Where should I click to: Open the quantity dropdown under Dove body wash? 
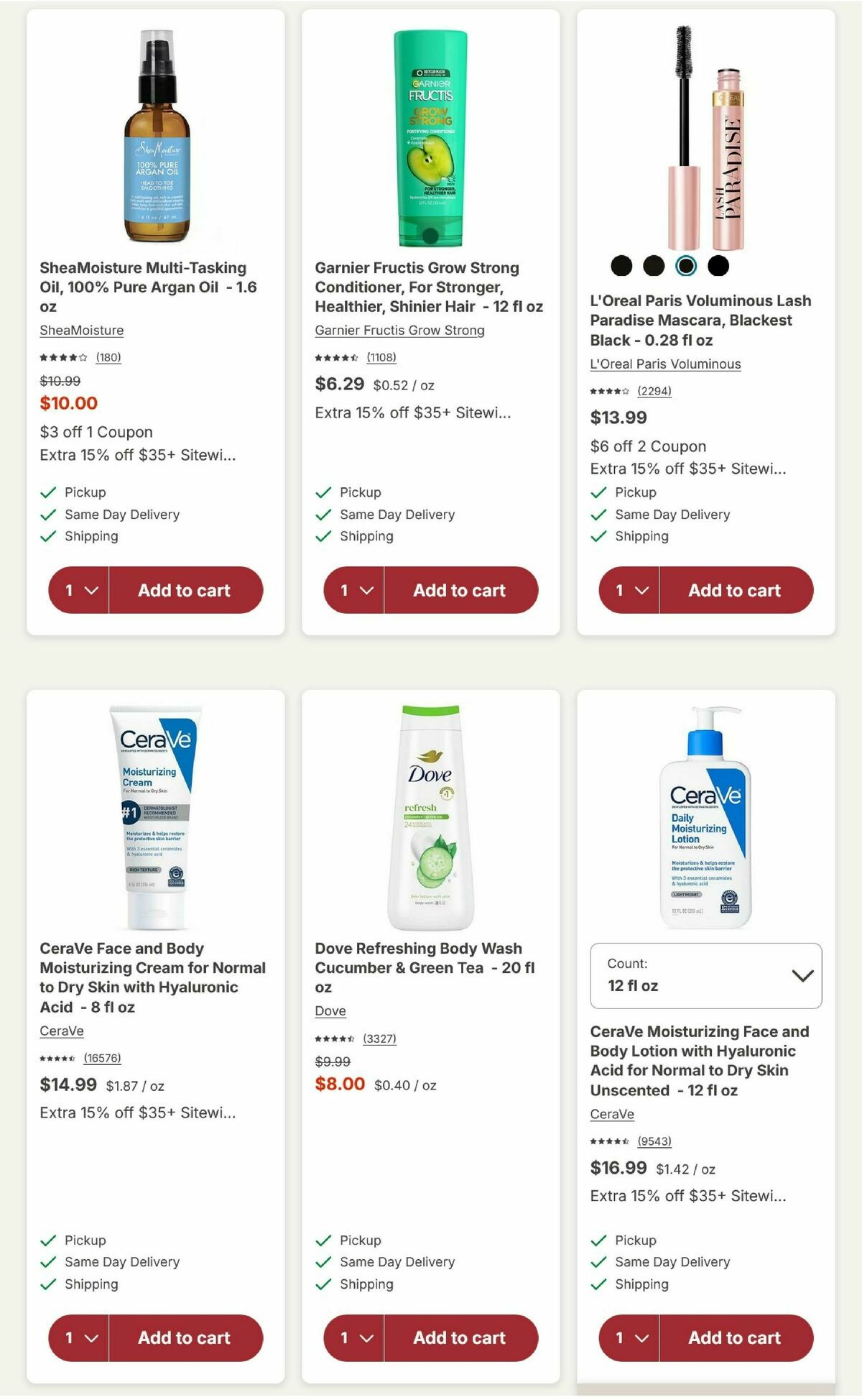tap(354, 1338)
